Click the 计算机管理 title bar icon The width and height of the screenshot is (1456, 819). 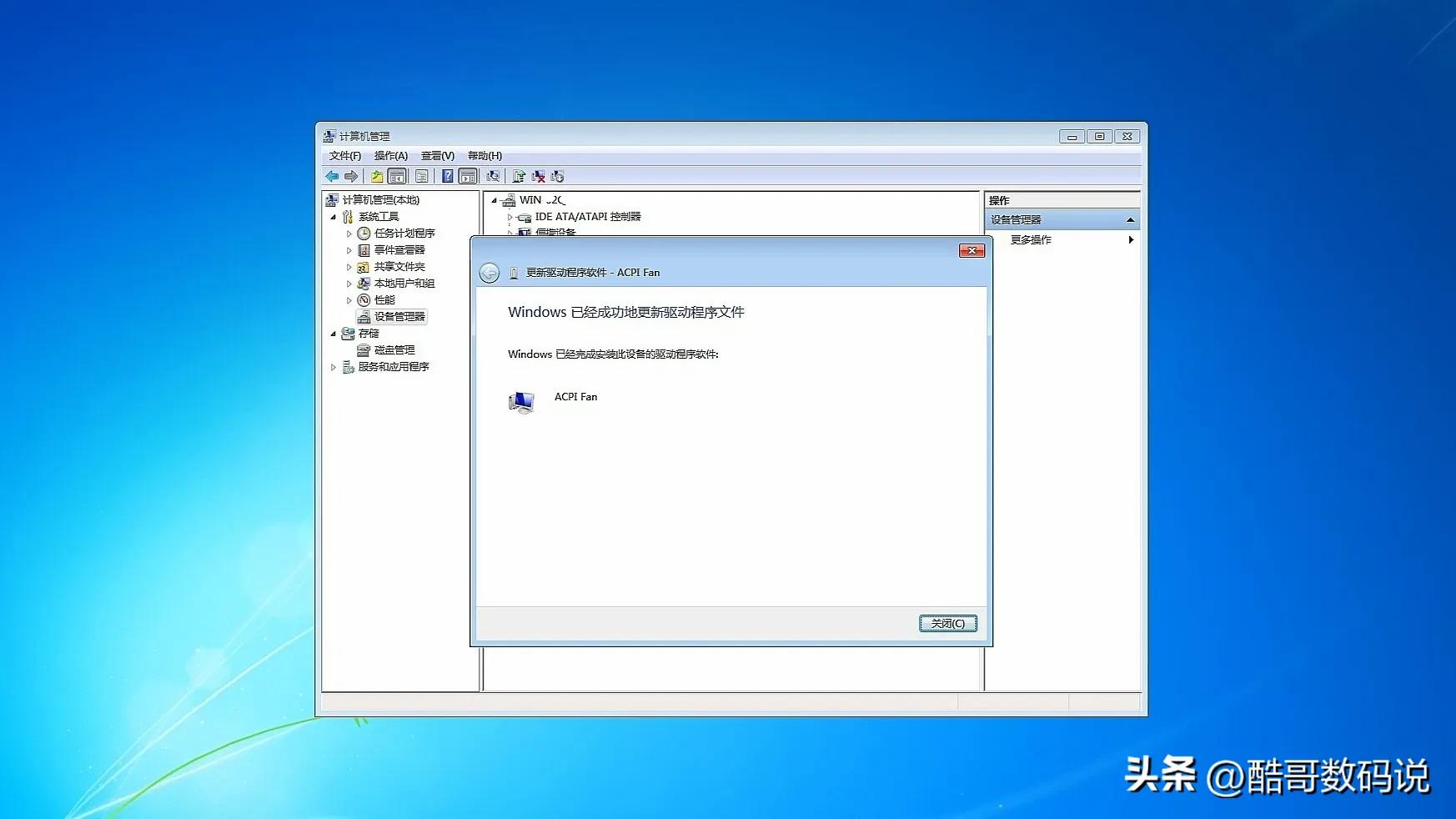(x=329, y=136)
